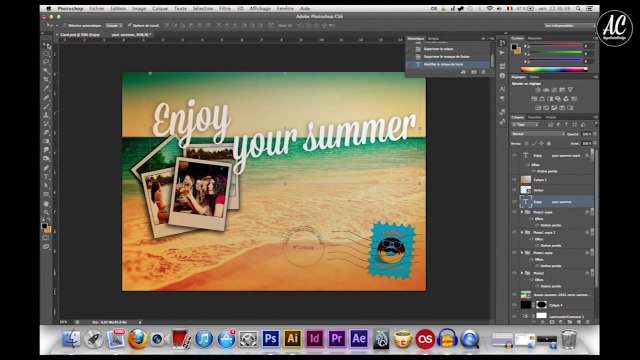Pick a color from the spectrum ramp
This screenshot has width=640, height=360.
[x=554, y=70]
